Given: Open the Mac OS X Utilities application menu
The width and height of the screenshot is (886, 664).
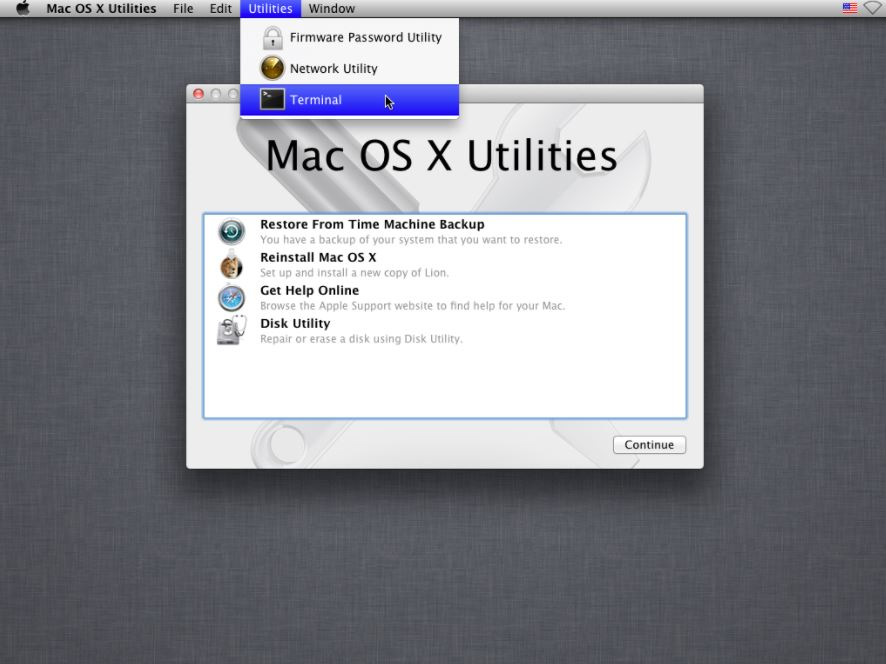Looking at the screenshot, I should pos(101,9).
